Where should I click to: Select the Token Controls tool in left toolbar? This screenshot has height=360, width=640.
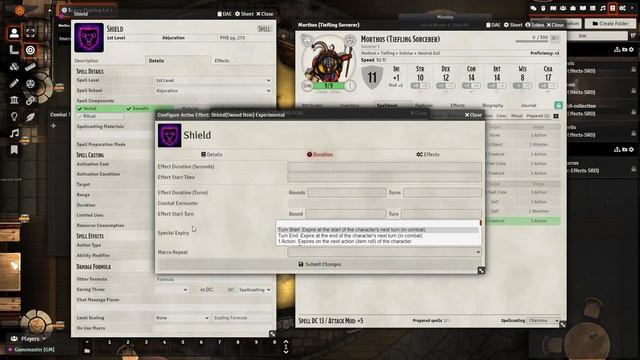tap(14, 33)
